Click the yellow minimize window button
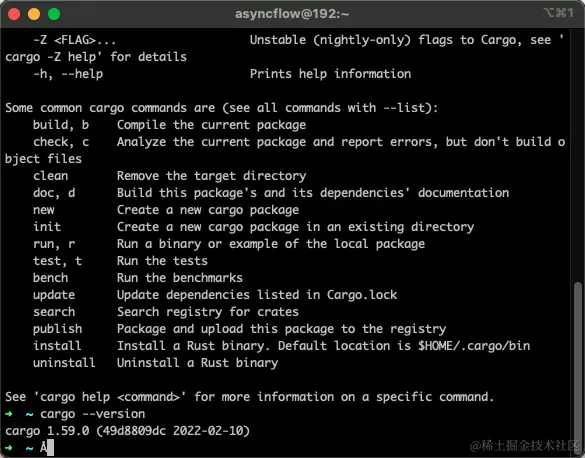This screenshot has width=585, height=458. point(34,14)
